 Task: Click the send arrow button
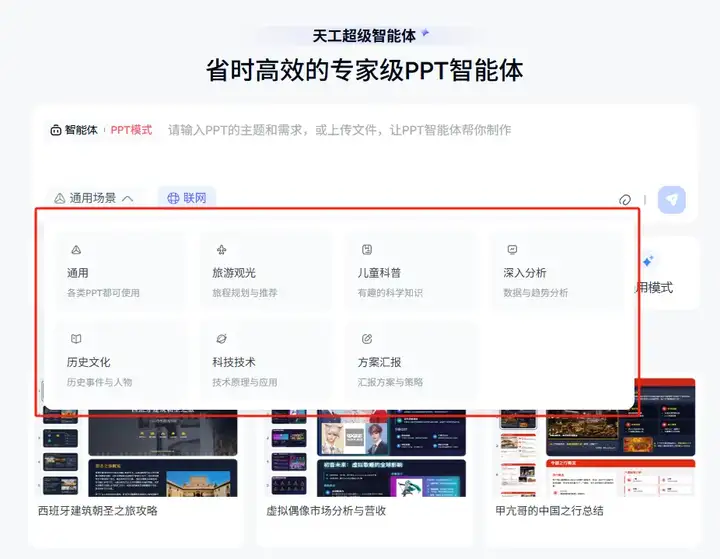click(671, 200)
